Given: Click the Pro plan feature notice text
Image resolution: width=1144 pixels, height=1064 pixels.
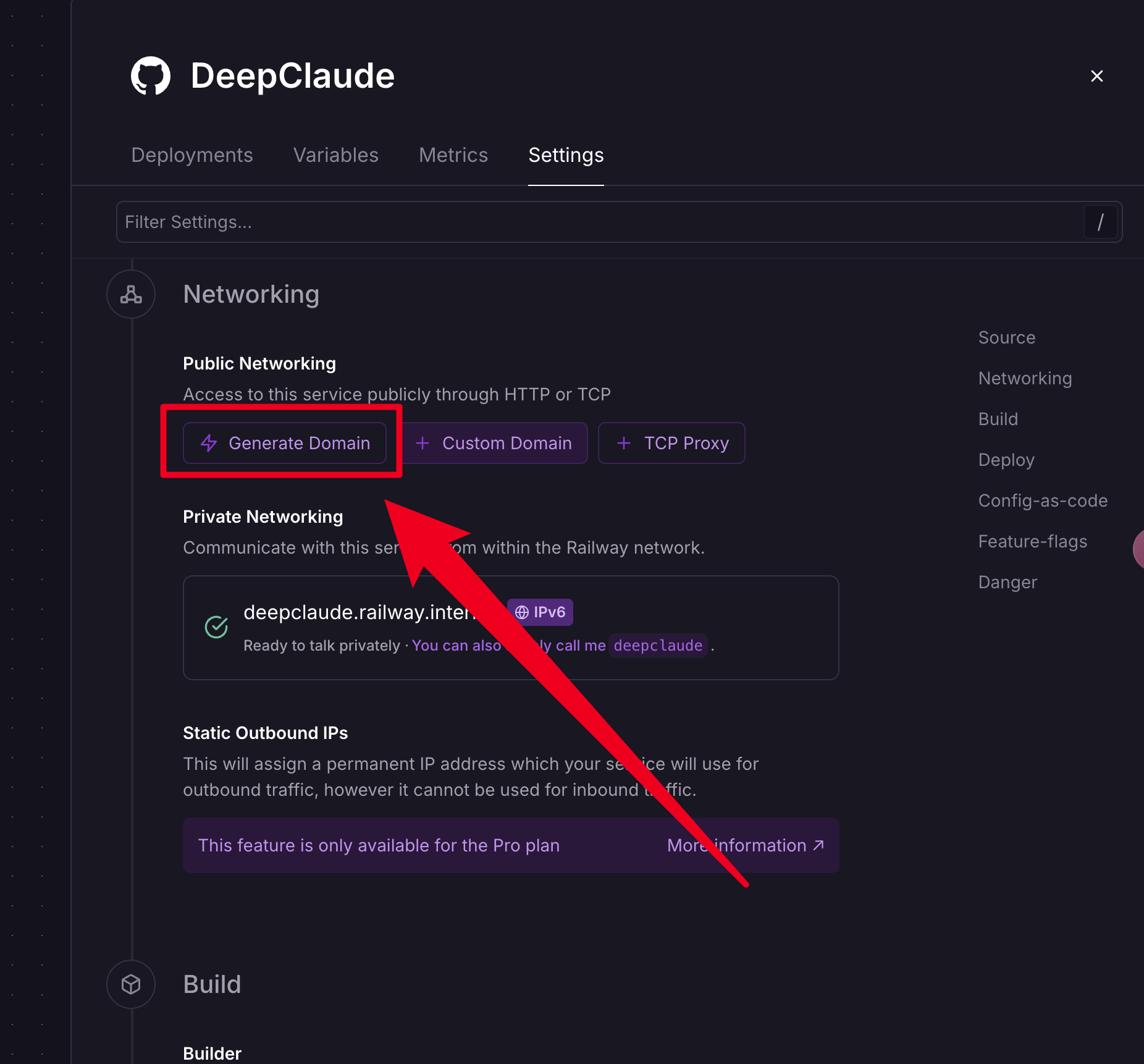Looking at the screenshot, I should [379, 845].
